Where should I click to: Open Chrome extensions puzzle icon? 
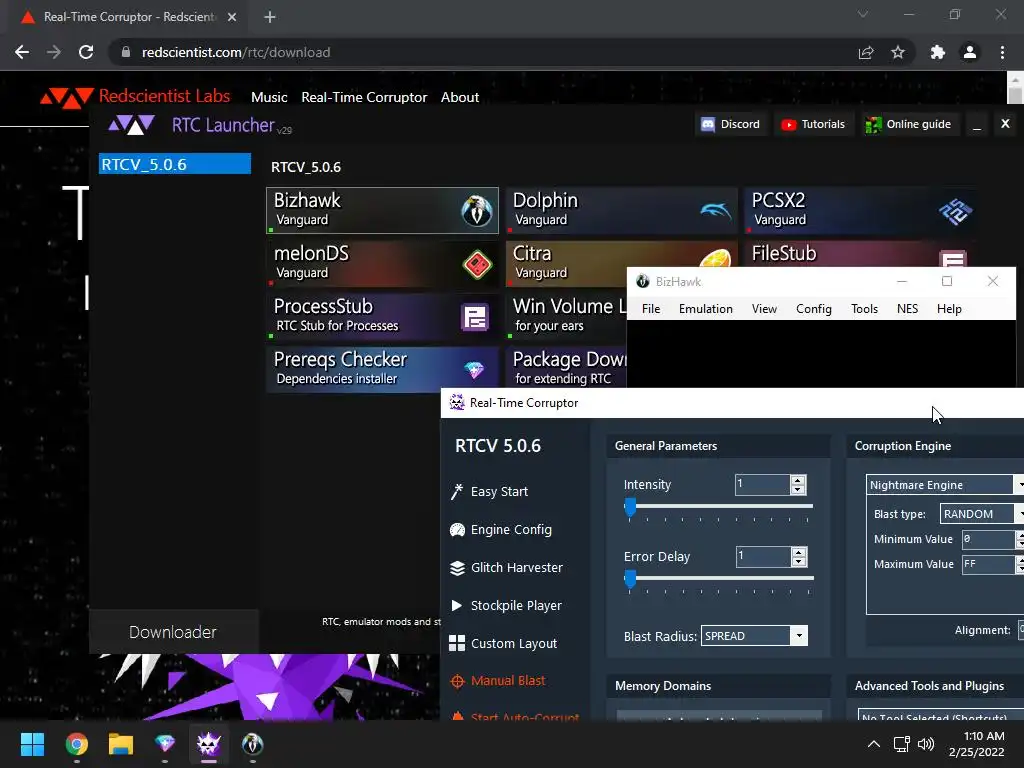click(x=938, y=52)
